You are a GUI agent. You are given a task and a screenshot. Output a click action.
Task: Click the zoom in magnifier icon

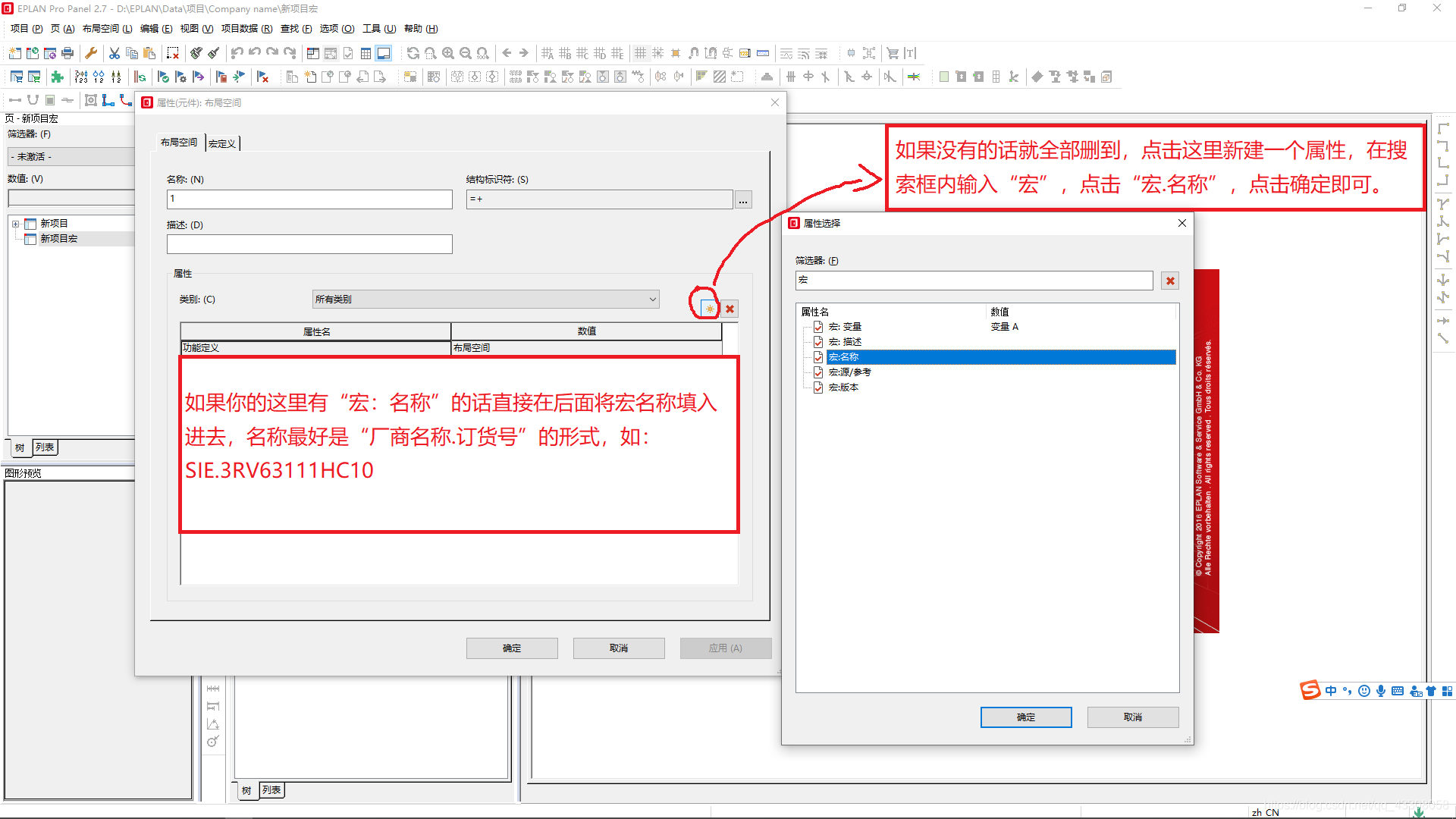pyautogui.click(x=448, y=53)
